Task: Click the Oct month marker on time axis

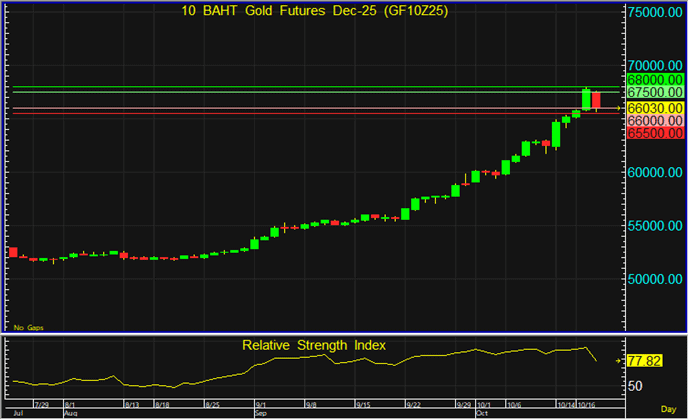Action: pyautogui.click(x=481, y=412)
